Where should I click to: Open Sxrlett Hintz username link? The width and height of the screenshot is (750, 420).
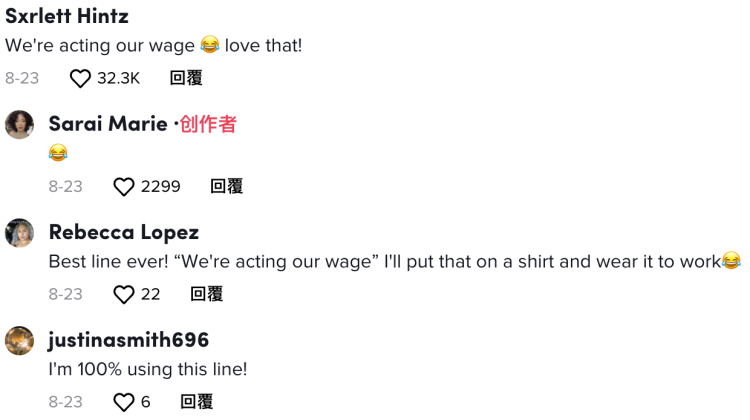pos(67,17)
